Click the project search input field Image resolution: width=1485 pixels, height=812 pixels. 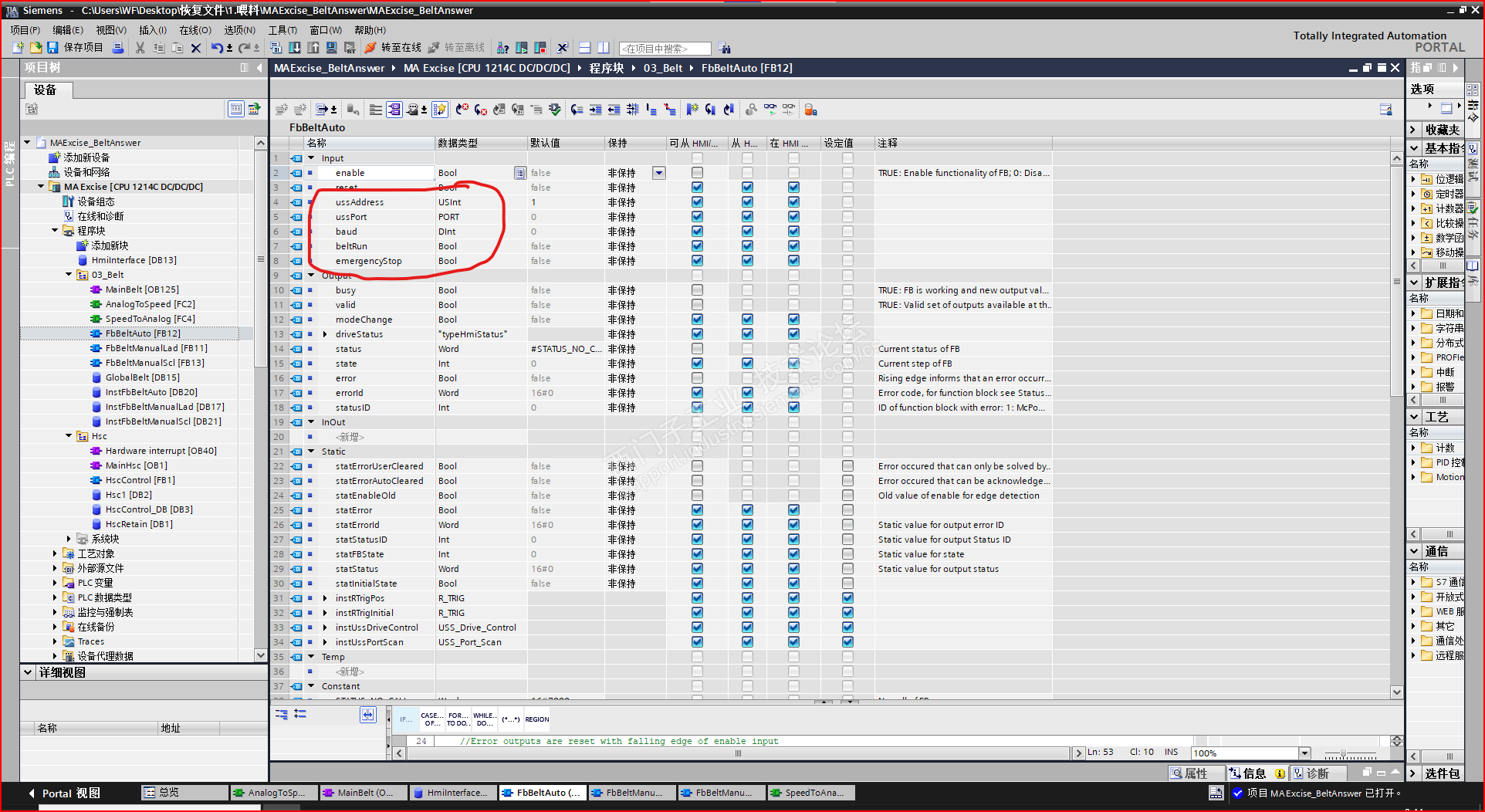pyautogui.click(x=665, y=49)
